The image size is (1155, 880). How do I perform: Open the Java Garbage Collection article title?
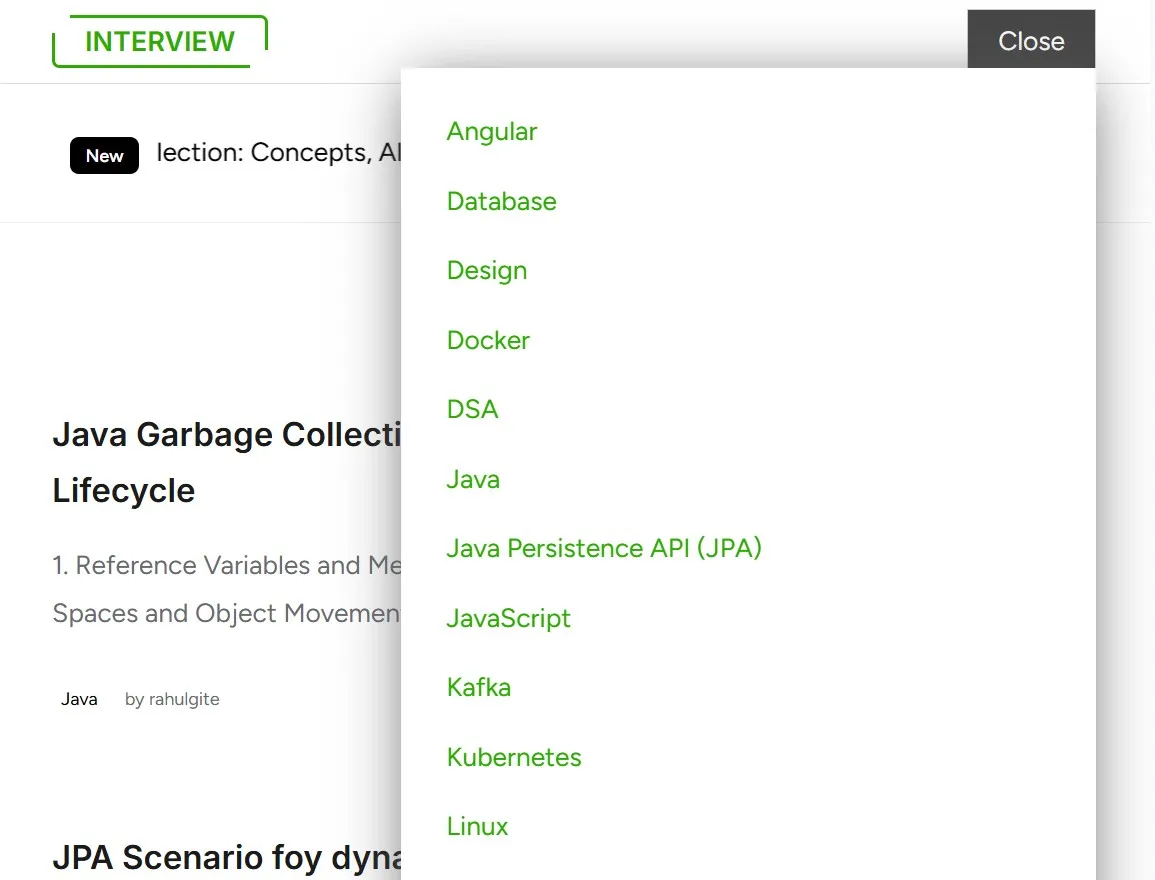click(x=227, y=462)
